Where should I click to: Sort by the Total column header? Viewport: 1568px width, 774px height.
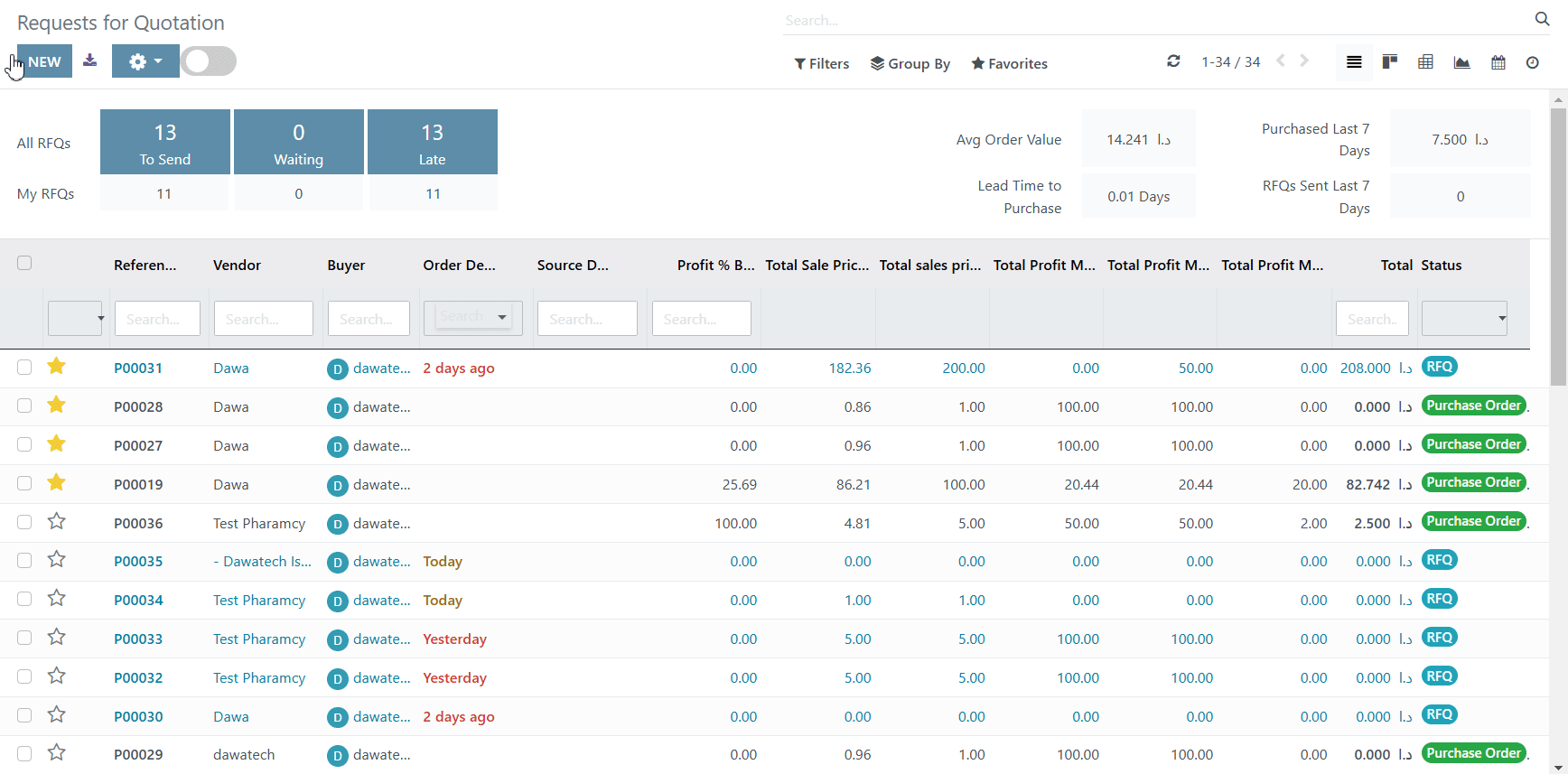[x=1396, y=265]
